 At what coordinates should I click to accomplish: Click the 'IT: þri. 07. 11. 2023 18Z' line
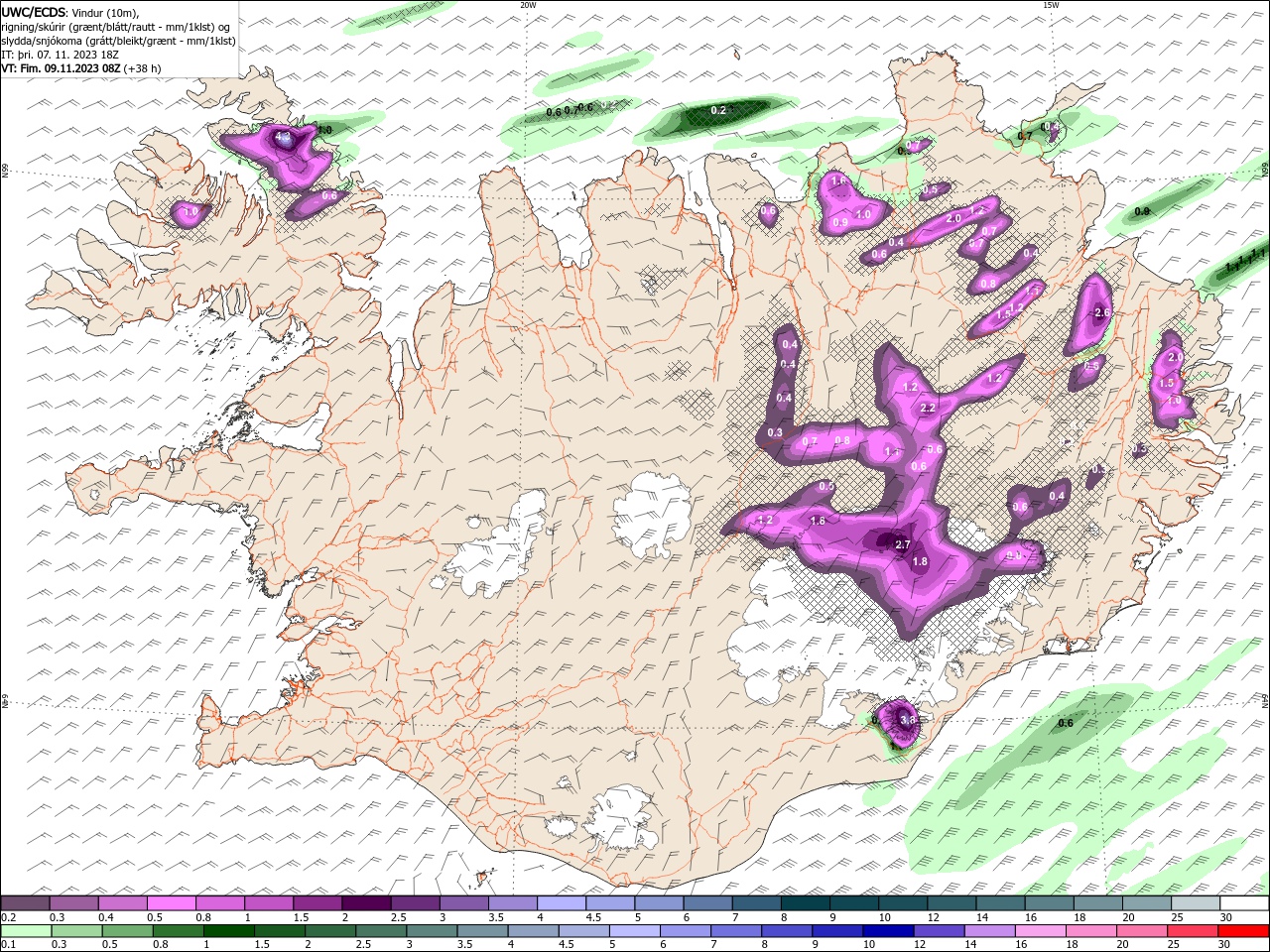pos(61,55)
